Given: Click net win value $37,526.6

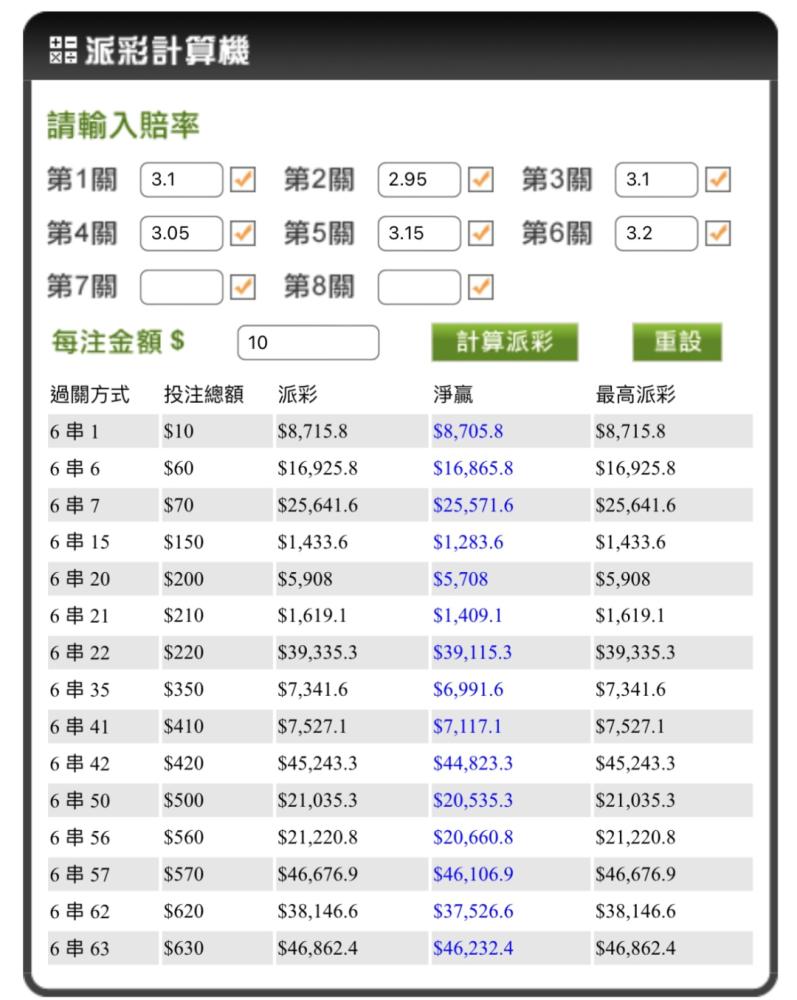Looking at the screenshot, I should click(473, 911).
